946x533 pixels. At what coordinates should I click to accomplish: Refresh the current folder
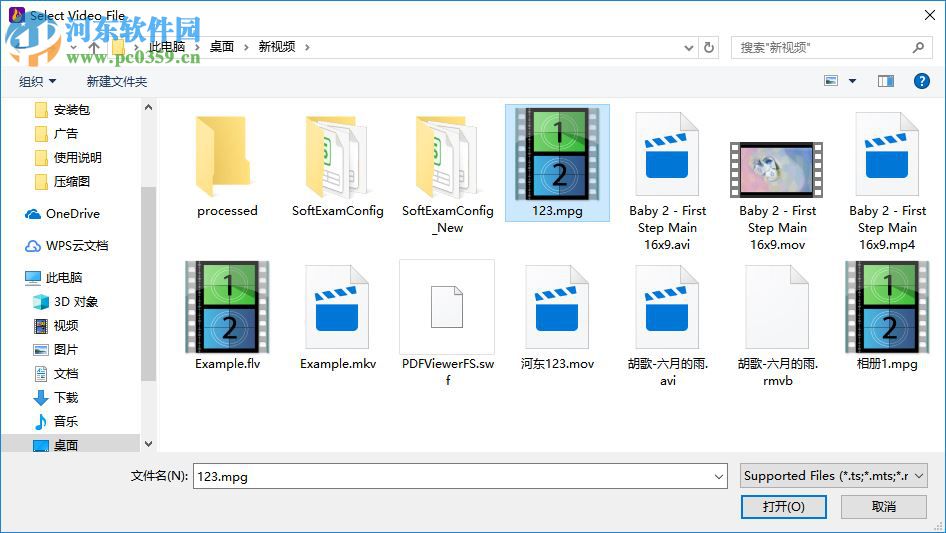click(x=709, y=47)
